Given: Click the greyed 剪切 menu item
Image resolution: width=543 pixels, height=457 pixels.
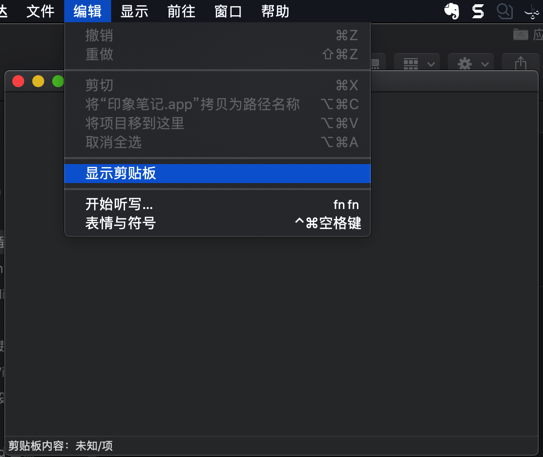Looking at the screenshot, I should tap(217, 85).
